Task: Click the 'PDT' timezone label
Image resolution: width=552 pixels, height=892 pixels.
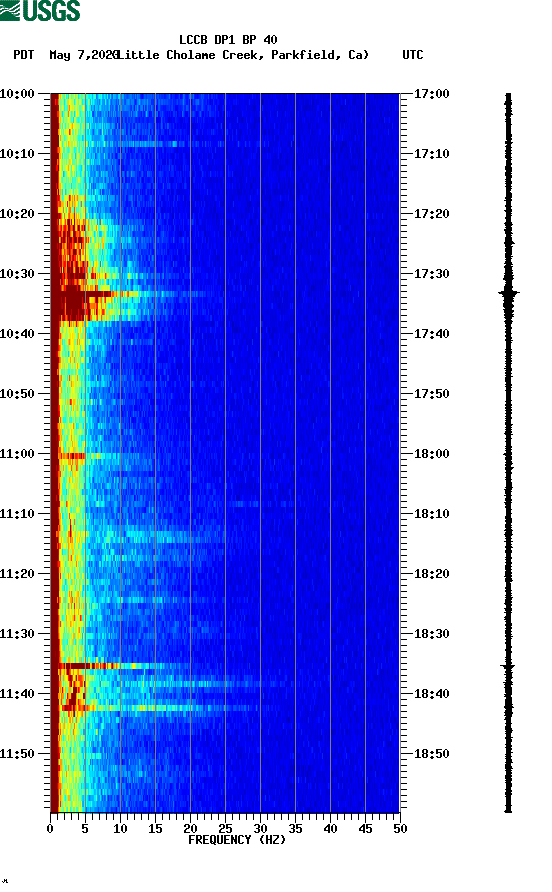Action: (x=24, y=55)
